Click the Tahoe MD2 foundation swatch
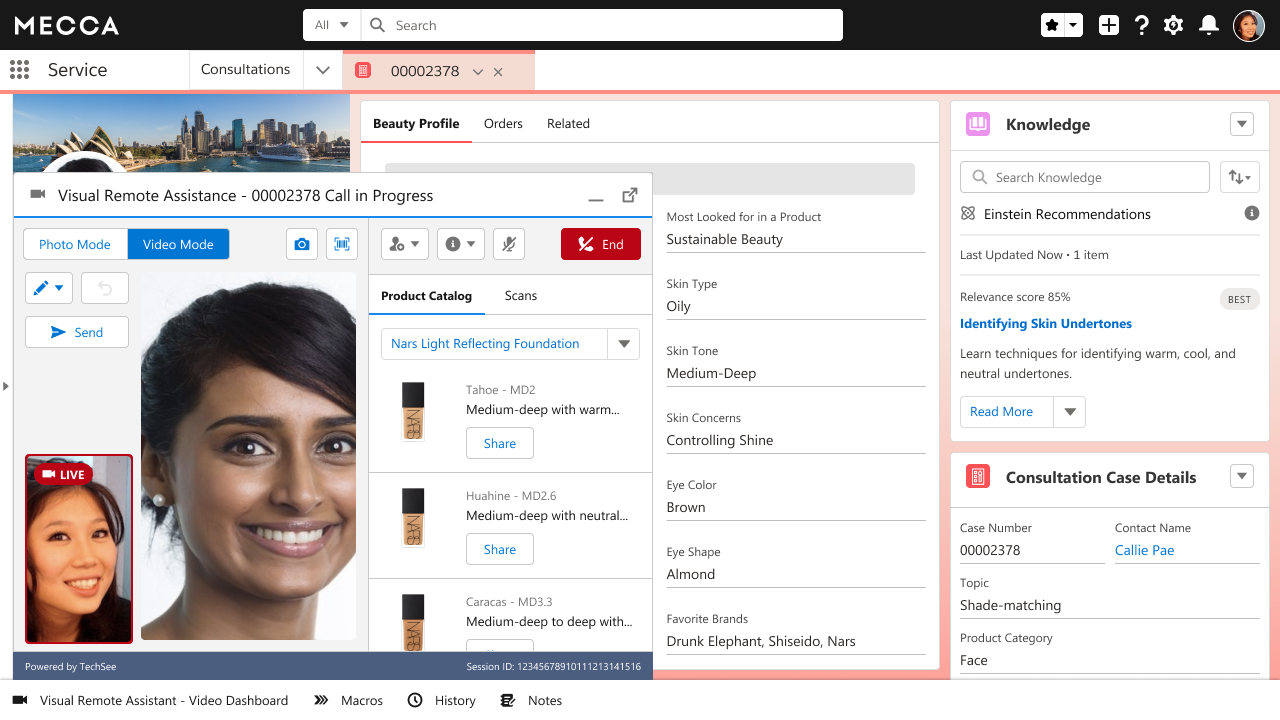The width and height of the screenshot is (1280, 720). tap(412, 411)
